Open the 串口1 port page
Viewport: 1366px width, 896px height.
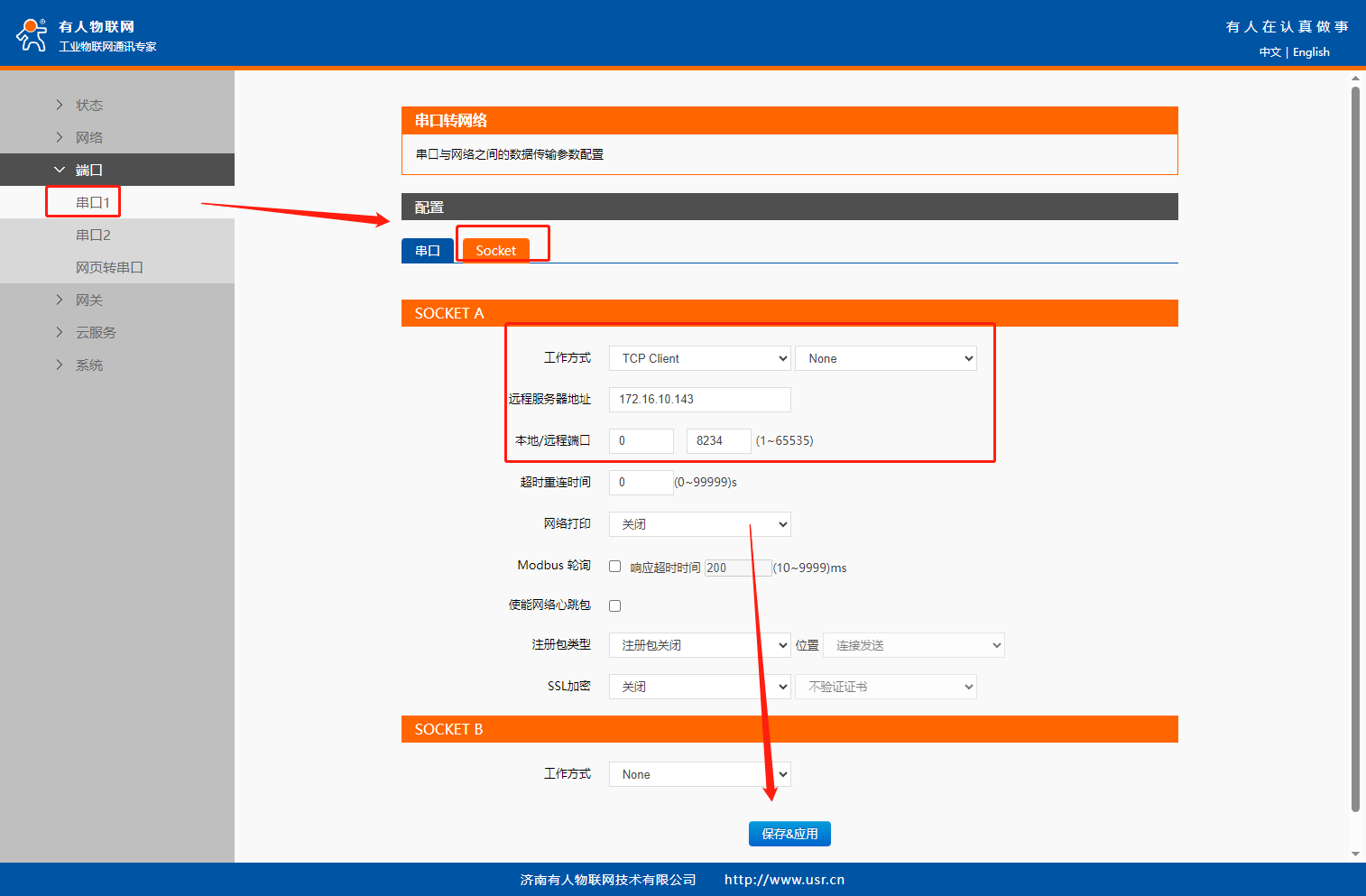point(93,202)
